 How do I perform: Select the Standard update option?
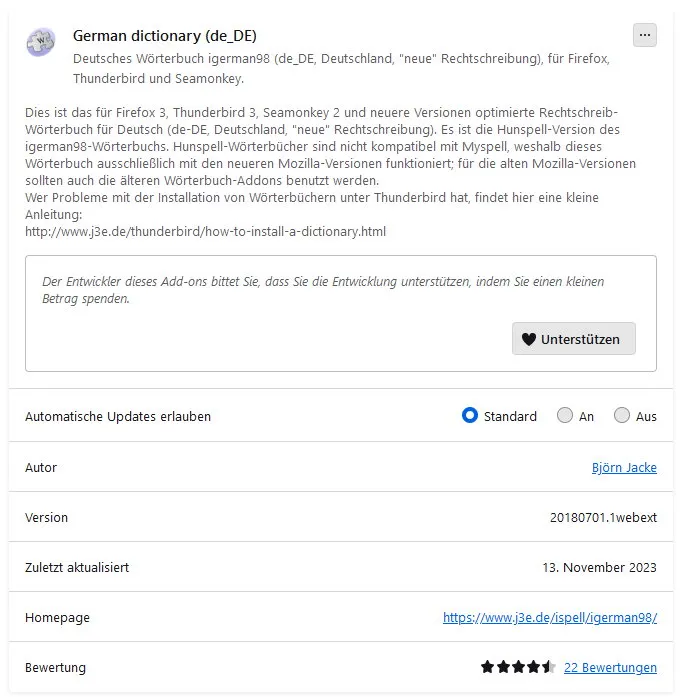pyautogui.click(x=469, y=415)
